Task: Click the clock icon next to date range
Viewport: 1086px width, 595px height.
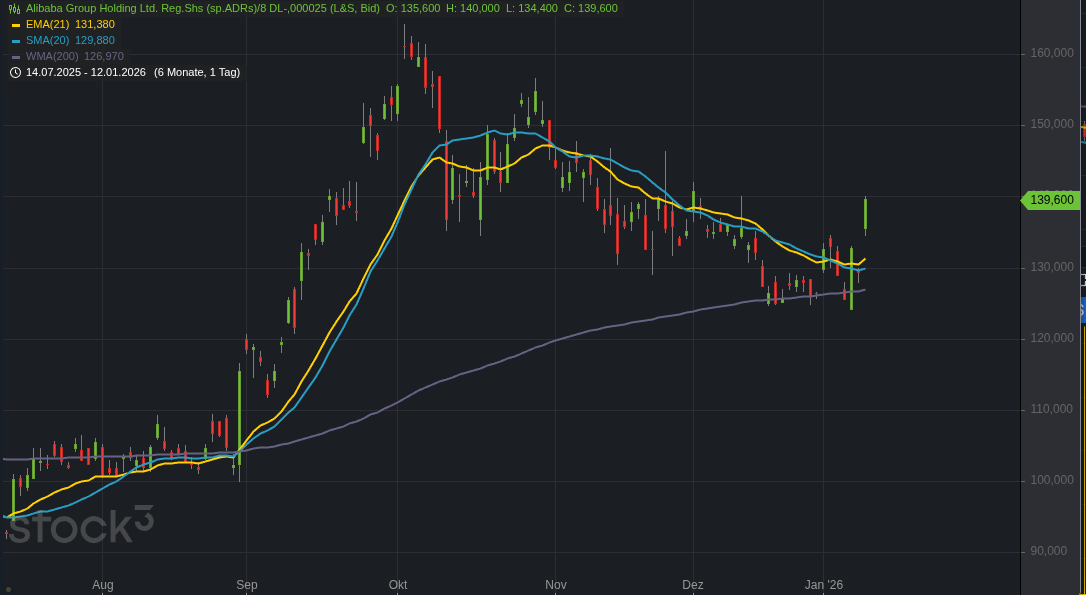Action: click(15, 72)
